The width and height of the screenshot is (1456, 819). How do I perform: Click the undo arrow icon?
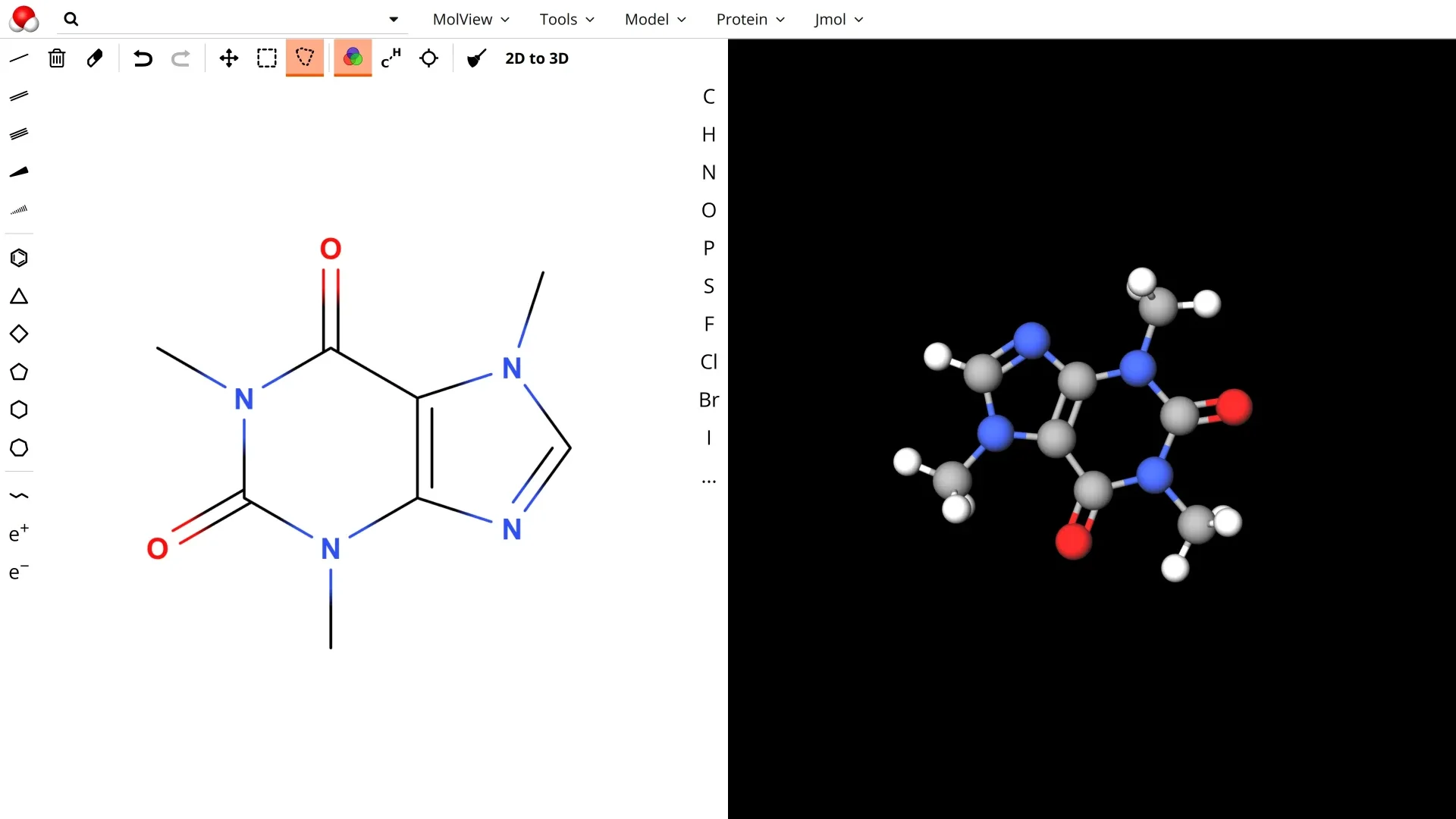click(x=143, y=58)
